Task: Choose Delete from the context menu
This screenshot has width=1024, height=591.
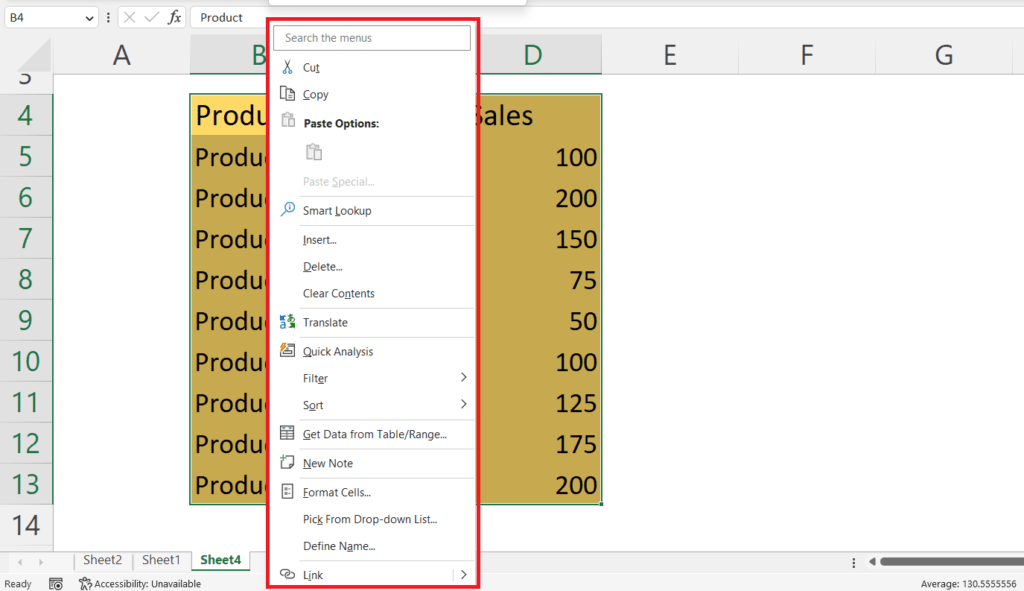Action: (x=320, y=266)
